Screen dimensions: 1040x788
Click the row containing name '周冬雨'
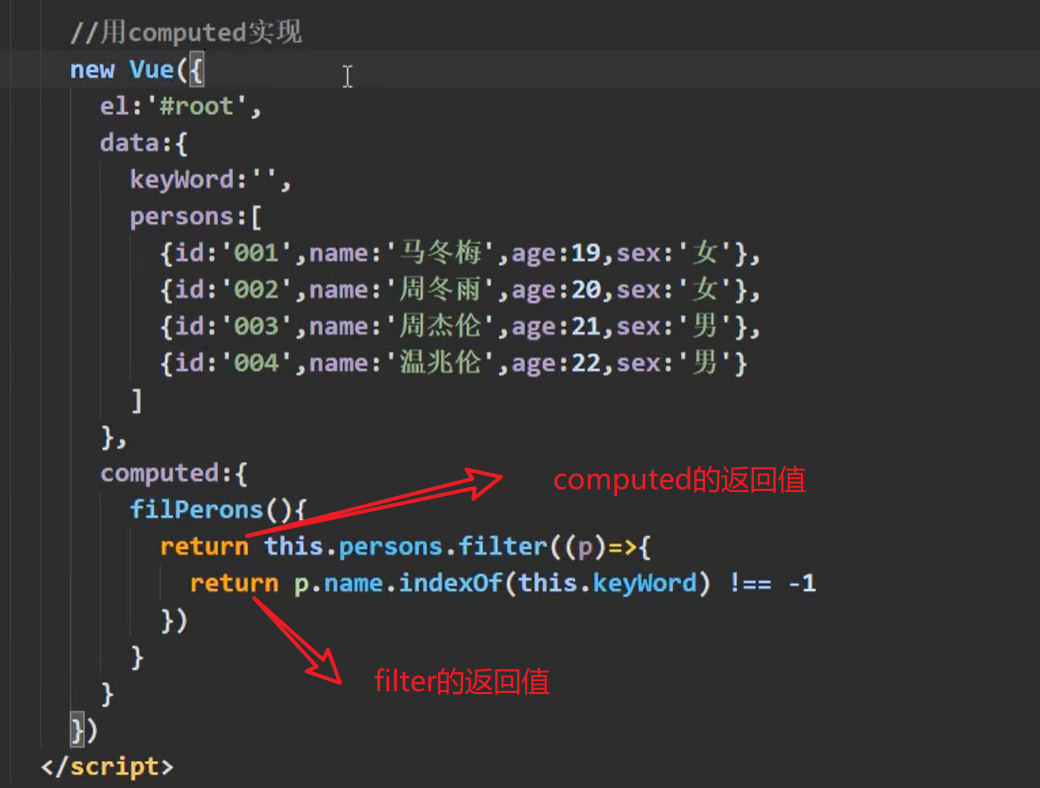pyautogui.click(x=460, y=290)
